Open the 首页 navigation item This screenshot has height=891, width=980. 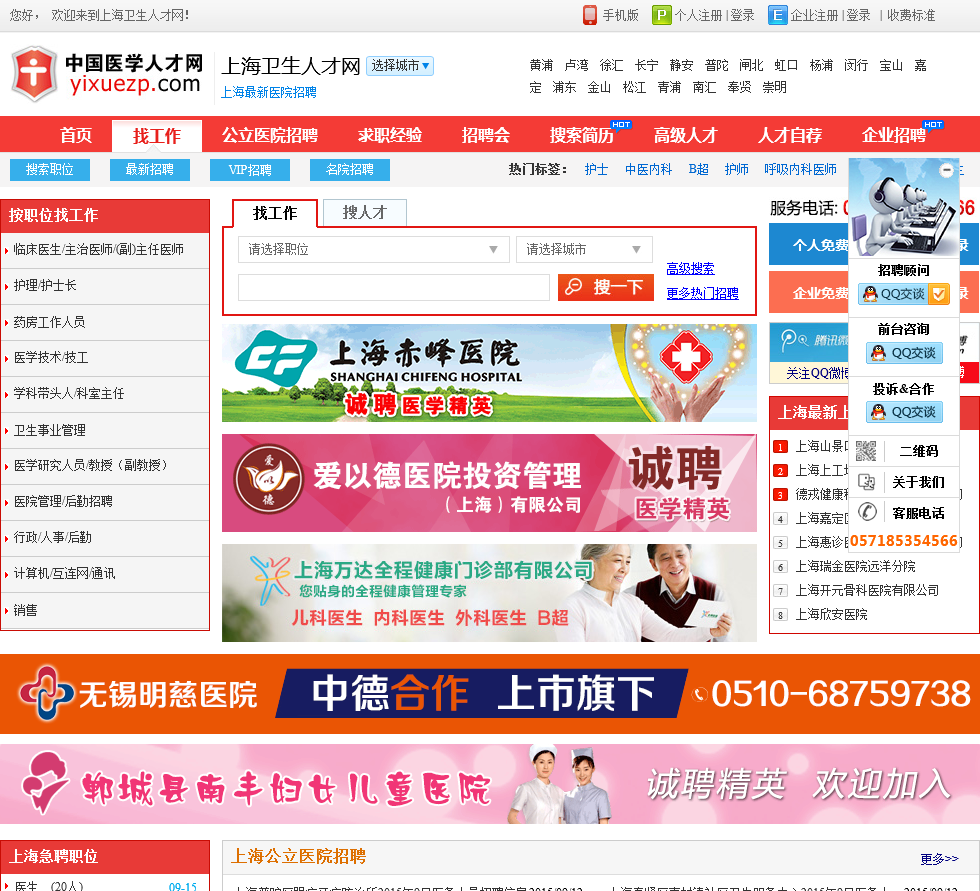point(76,135)
